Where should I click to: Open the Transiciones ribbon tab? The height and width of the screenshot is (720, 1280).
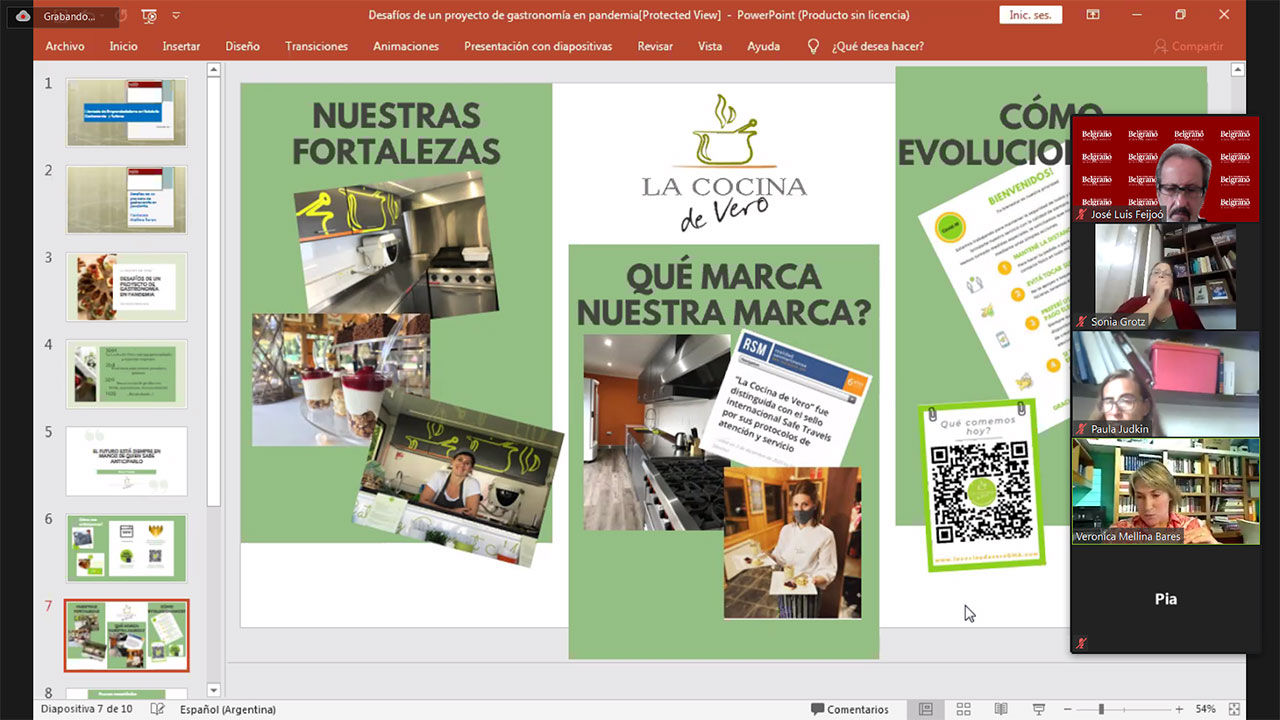[x=316, y=46]
